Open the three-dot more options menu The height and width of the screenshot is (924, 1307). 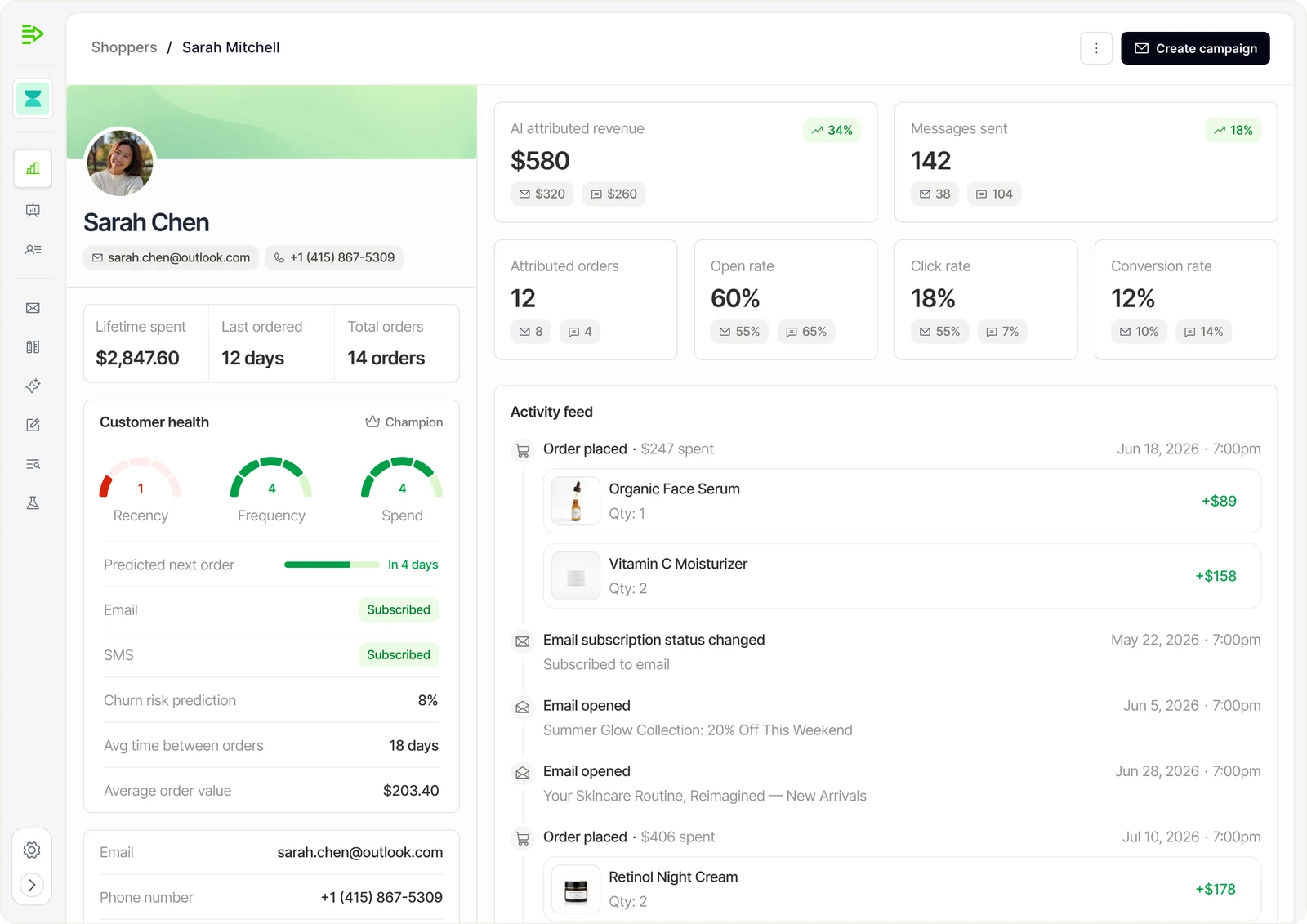(1096, 48)
